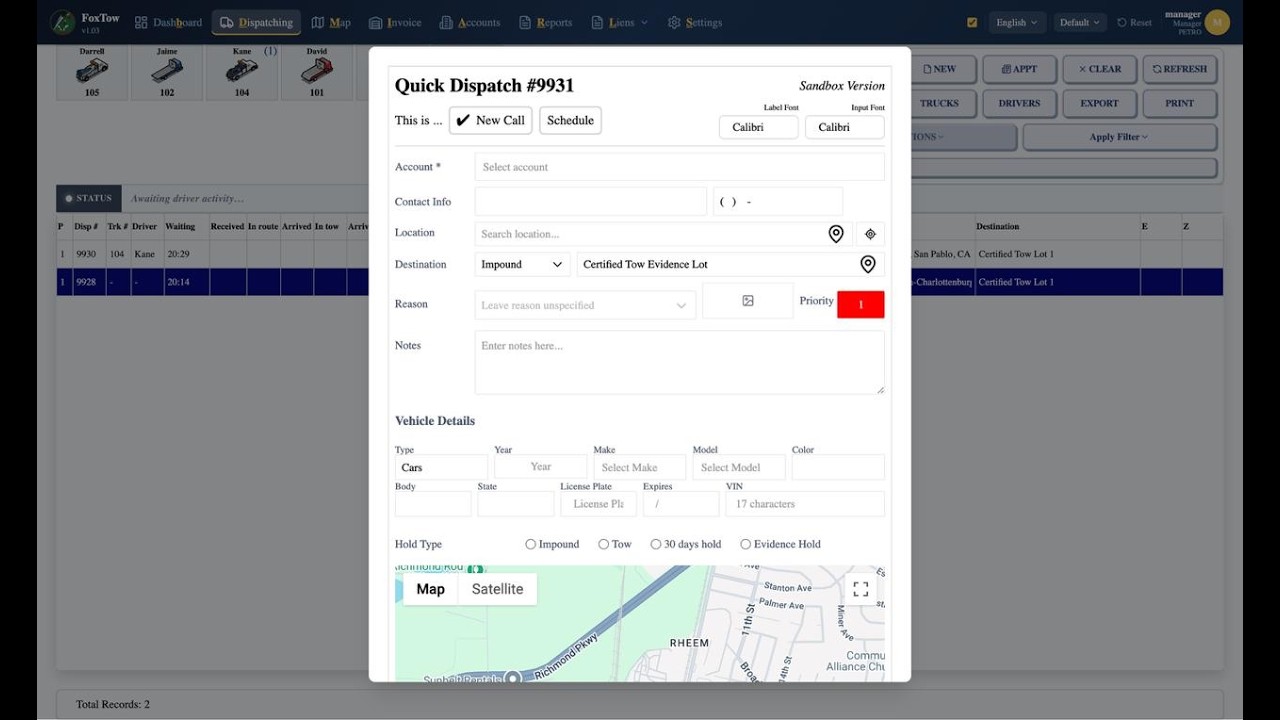Open the DRIVERS list button

(1019, 103)
